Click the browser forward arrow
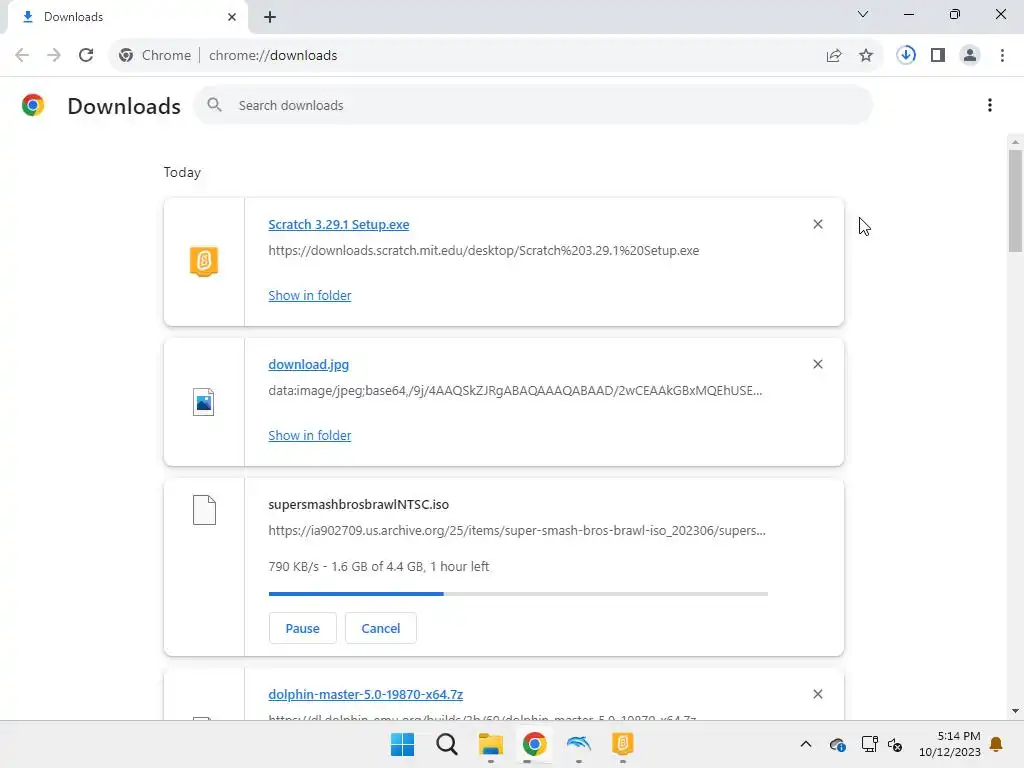 pos(54,56)
